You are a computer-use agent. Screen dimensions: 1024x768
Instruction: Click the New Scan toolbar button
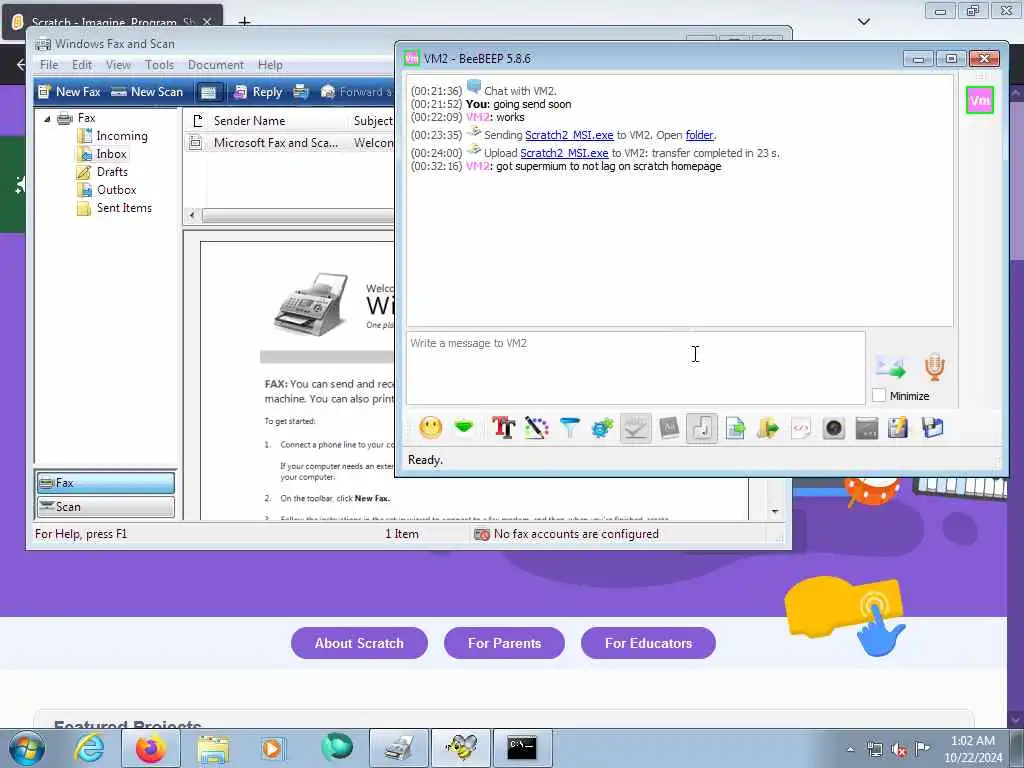[x=147, y=92]
